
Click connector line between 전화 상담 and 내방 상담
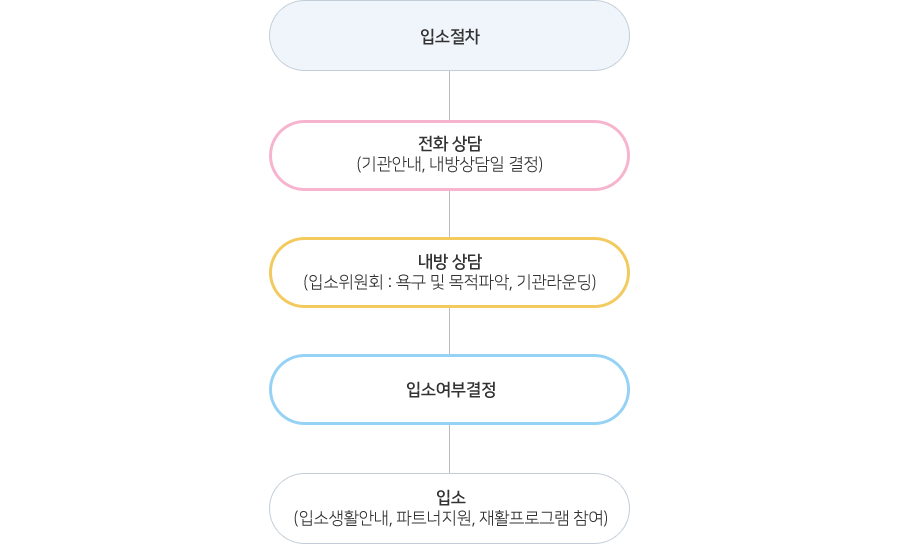(x=449, y=214)
